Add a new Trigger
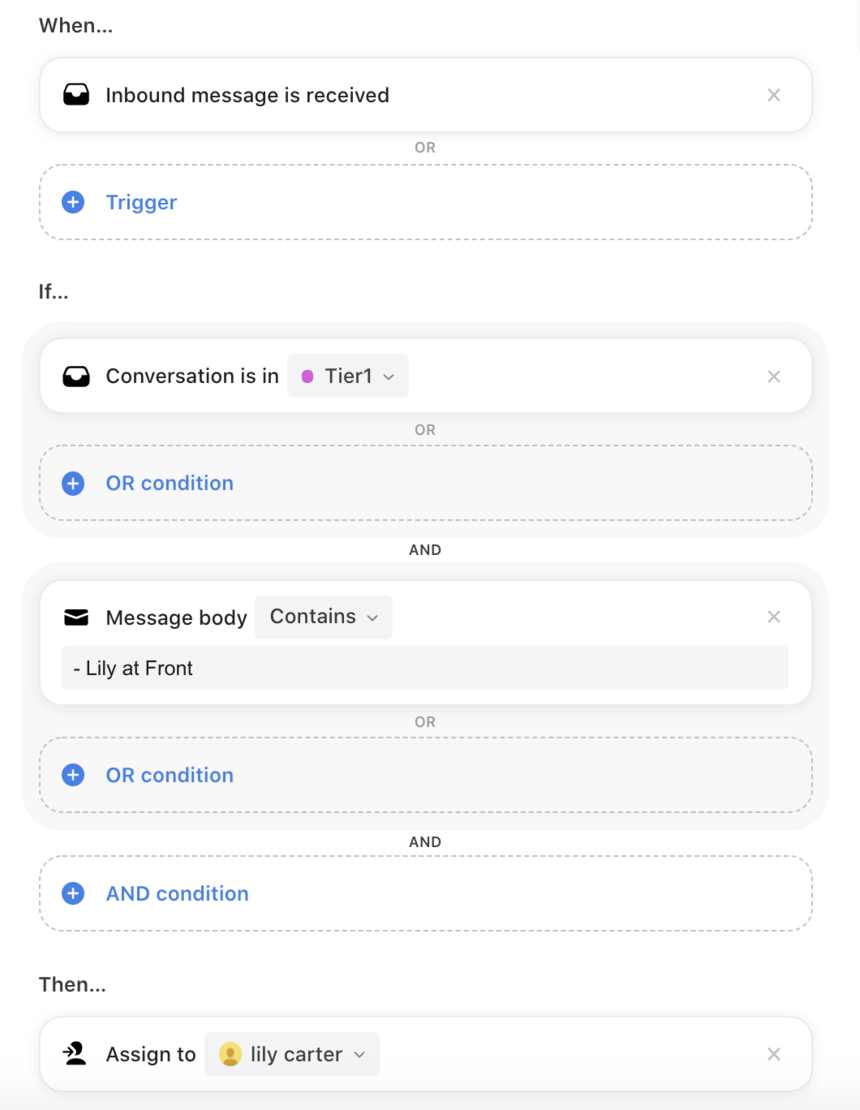The width and height of the screenshot is (860, 1110). click(425, 202)
